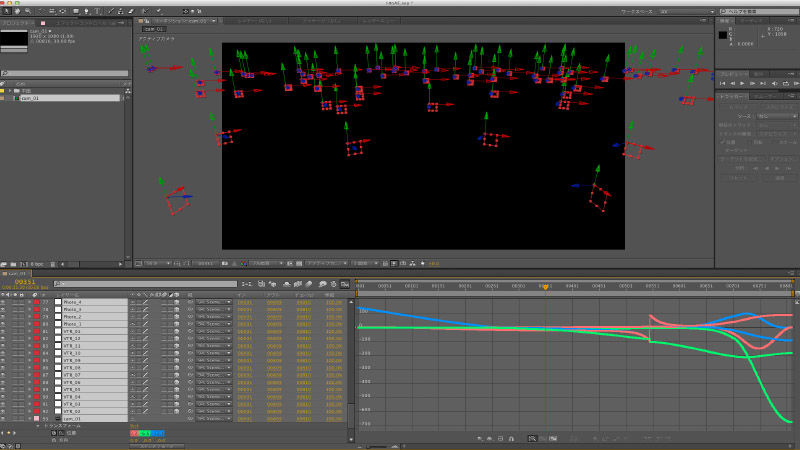The image size is (800, 450).
Task: Toggle the position checkbox in Tracker panel
Action: click(722, 141)
